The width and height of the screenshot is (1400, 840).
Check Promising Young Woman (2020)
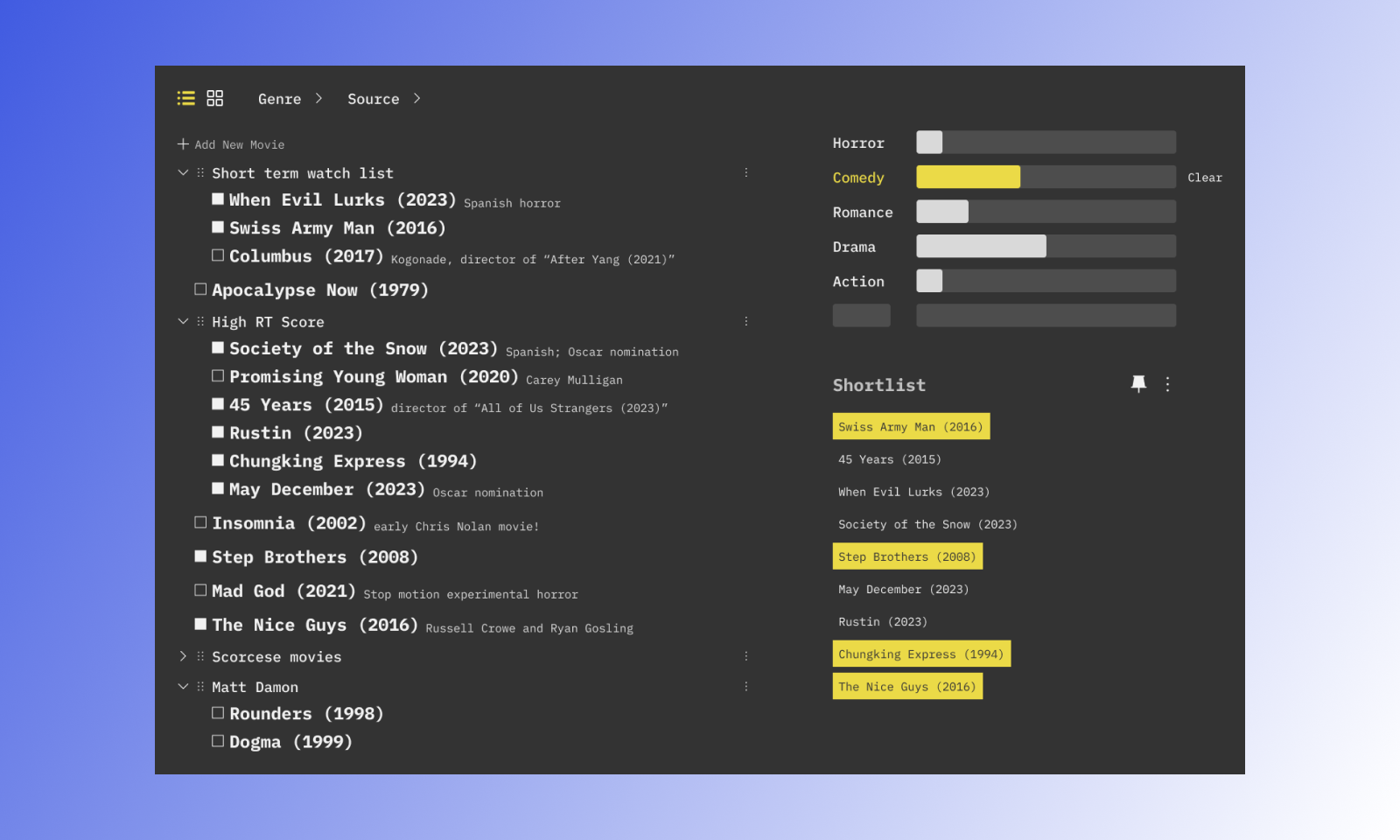218,375
